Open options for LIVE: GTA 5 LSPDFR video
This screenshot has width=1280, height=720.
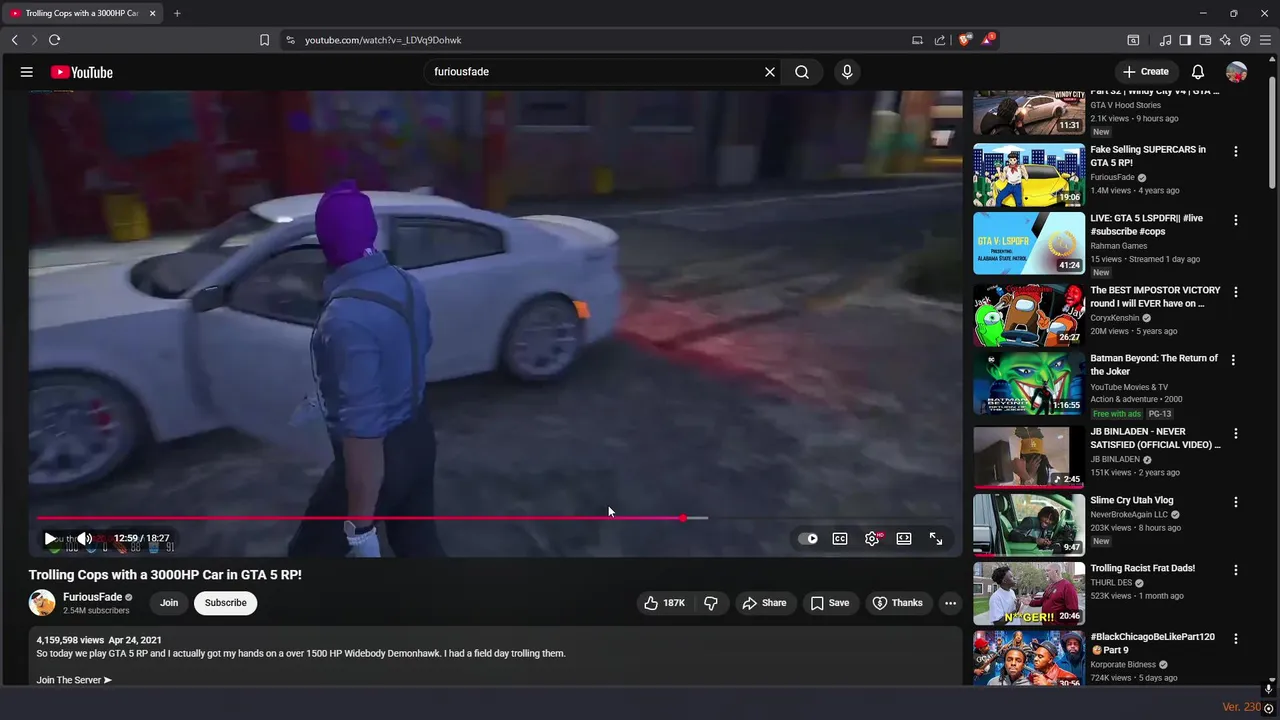point(1236,220)
